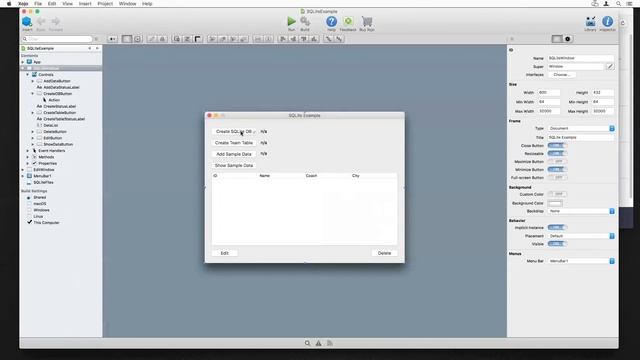Check the This Computer build target
Screen dimensions: 640x360
[x=29, y=222]
